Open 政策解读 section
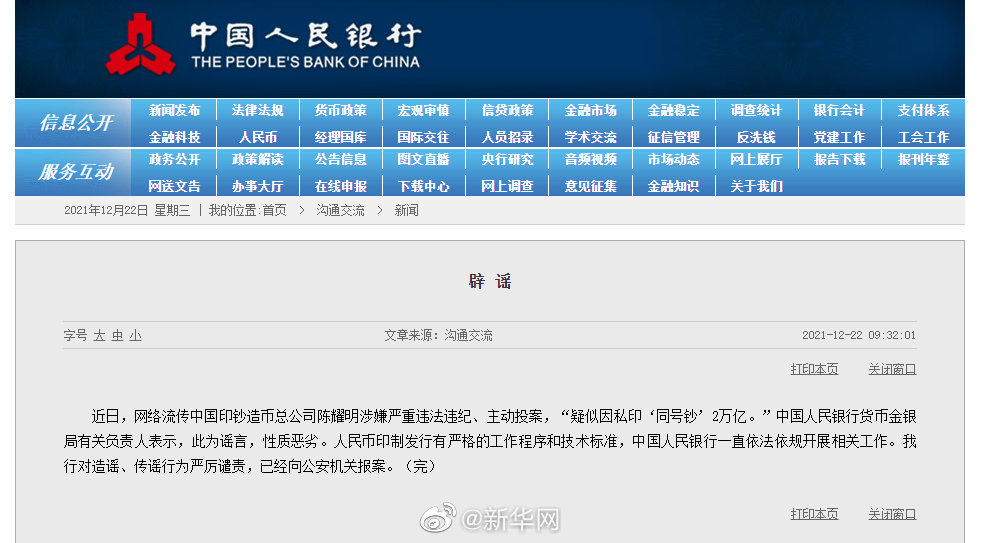Image resolution: width=984 pixels, height=543 pixels. (x=257, y=159)
